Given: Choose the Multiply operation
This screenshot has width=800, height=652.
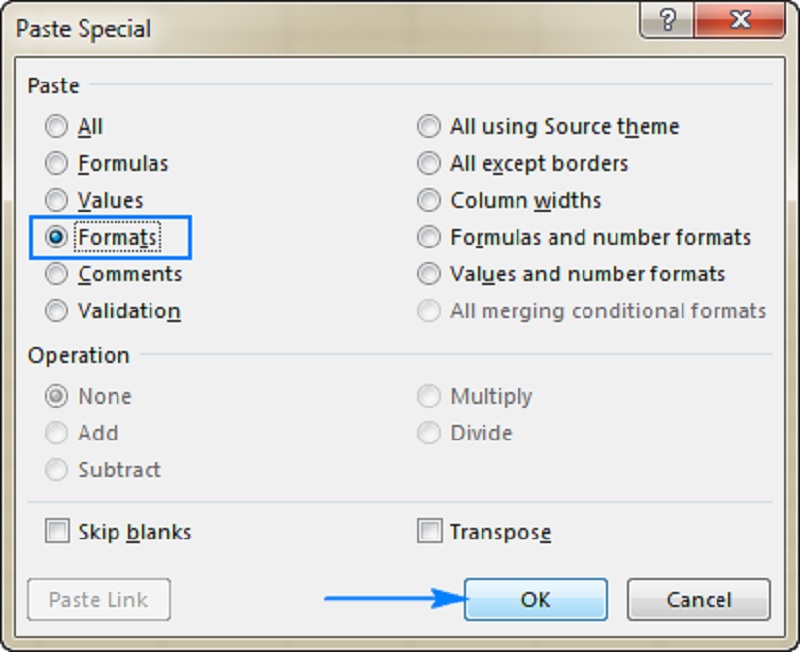Looking at the screenshot, I should click(x=429, y=396).
